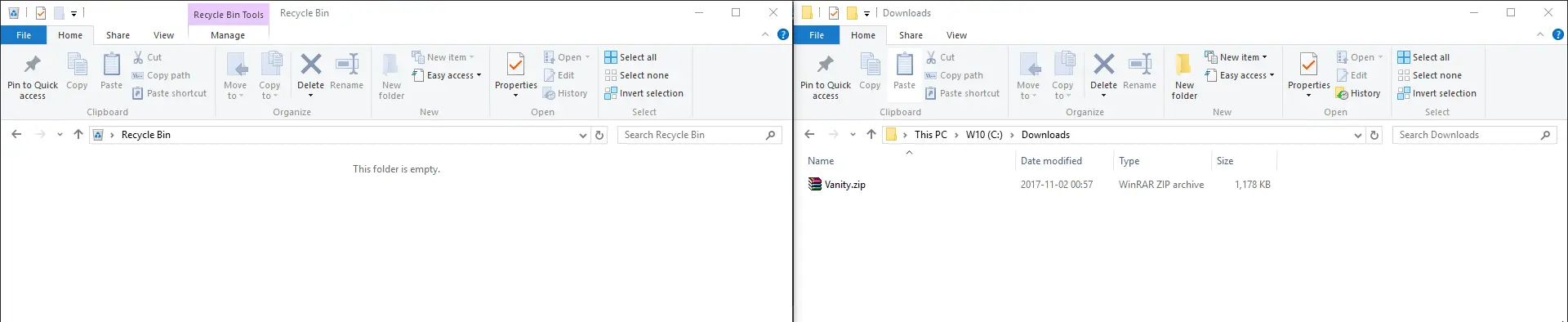The width and height of the screenshot is (1568, 322).
Task: Open Easy access dropdown in Downloads window
Action: click(1240, 75)
